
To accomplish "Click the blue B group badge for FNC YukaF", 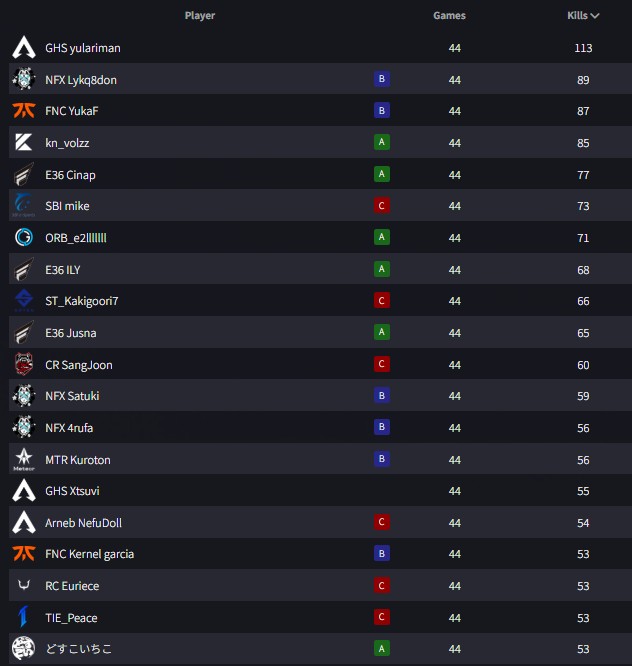I will [382, 110].
